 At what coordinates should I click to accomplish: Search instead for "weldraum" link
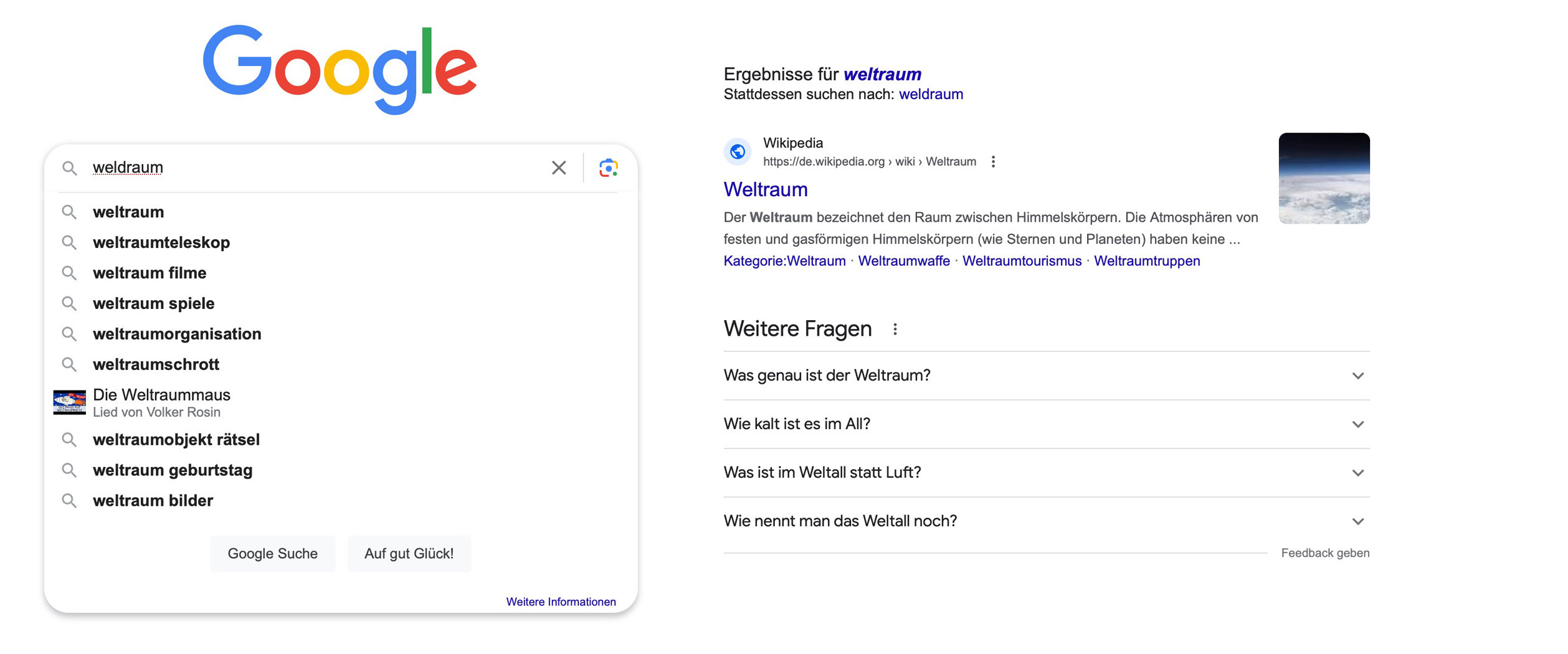[x=930, y=95]
